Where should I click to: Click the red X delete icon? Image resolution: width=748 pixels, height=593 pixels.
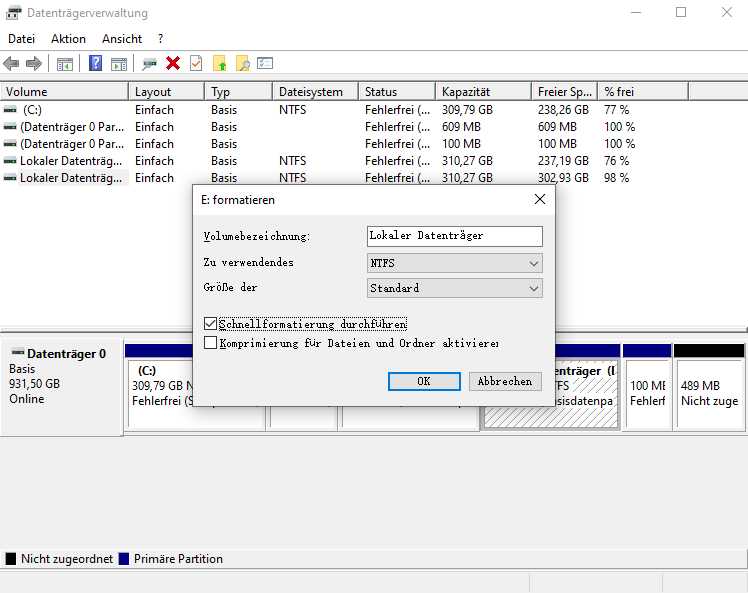coord(173,63)
